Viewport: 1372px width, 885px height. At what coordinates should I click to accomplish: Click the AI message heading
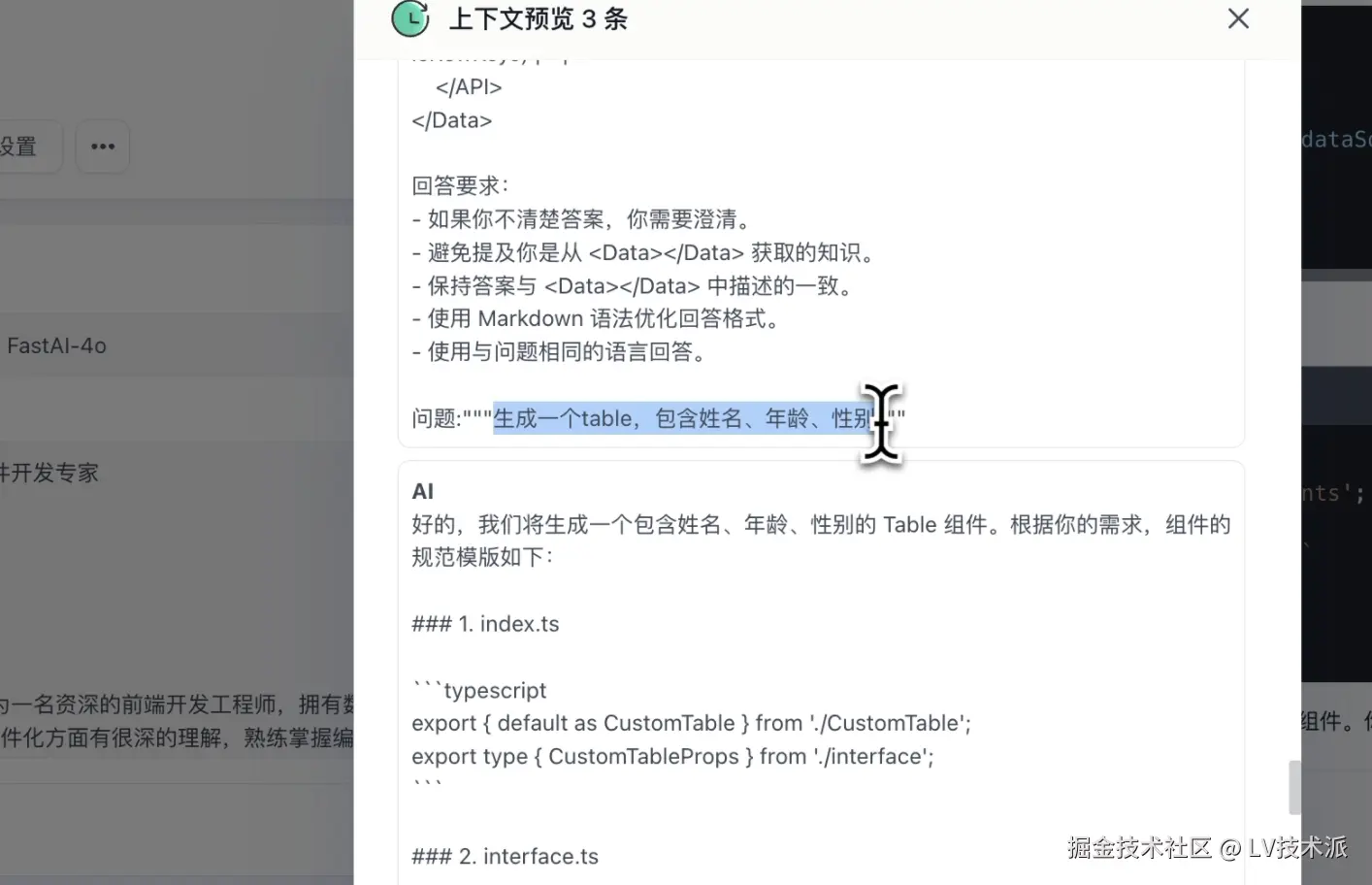(x=423, y=491)
